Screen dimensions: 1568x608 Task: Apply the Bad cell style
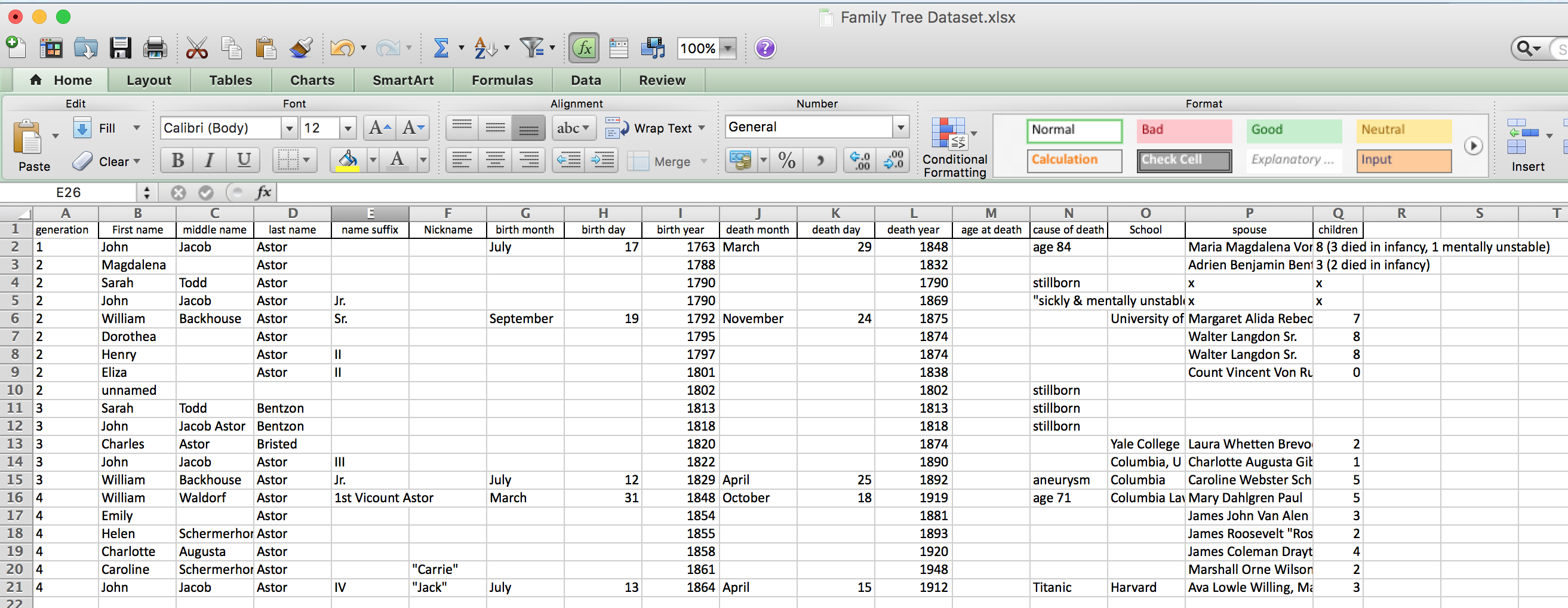(1184, 130)
